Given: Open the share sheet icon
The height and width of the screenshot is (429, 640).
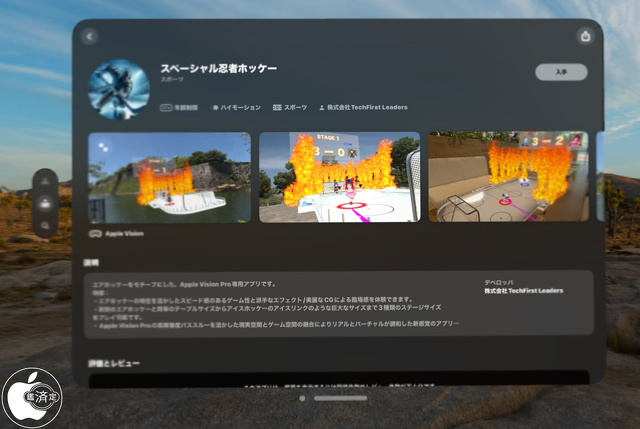Looking at the screenshot, I should (586, 36).
